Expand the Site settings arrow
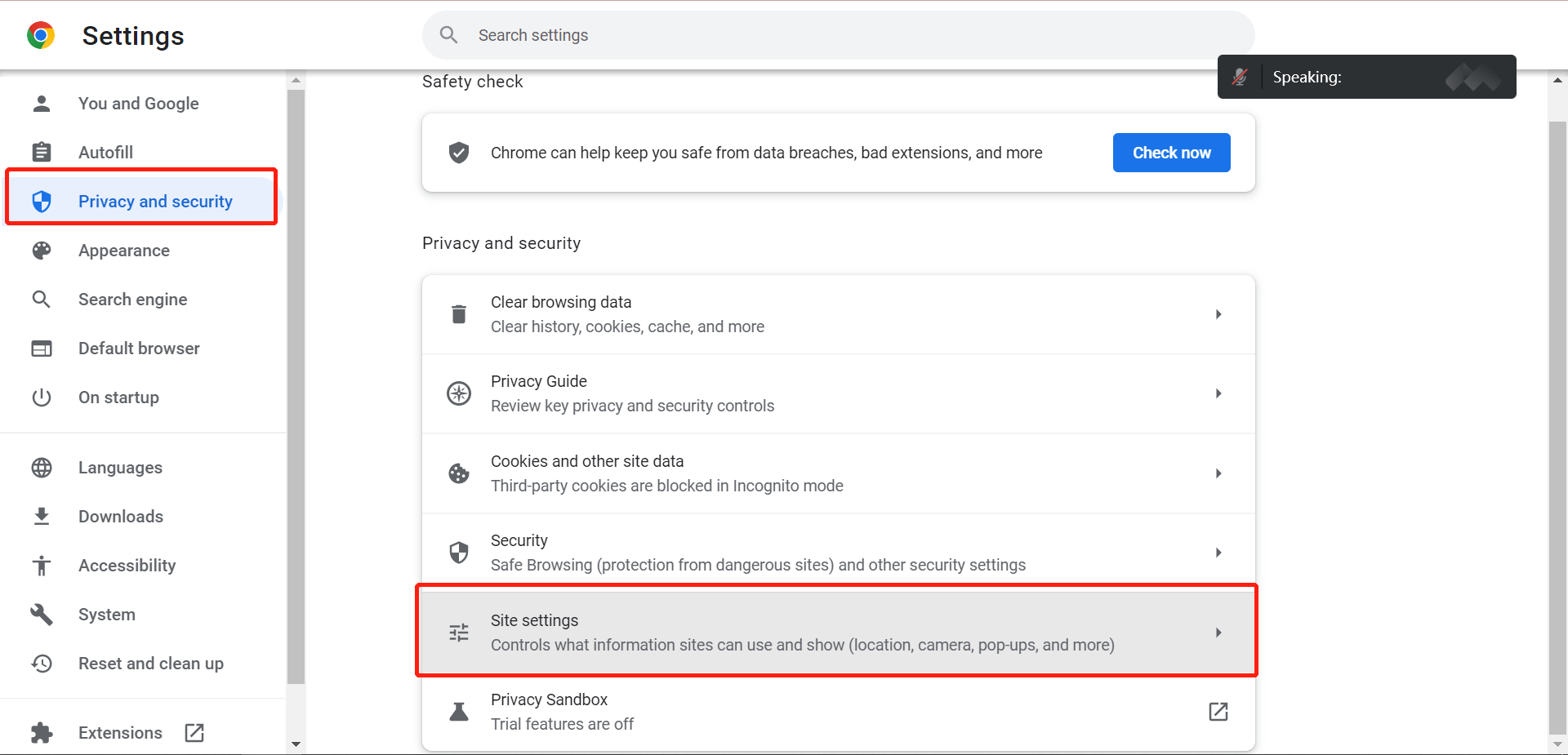 1218,633
